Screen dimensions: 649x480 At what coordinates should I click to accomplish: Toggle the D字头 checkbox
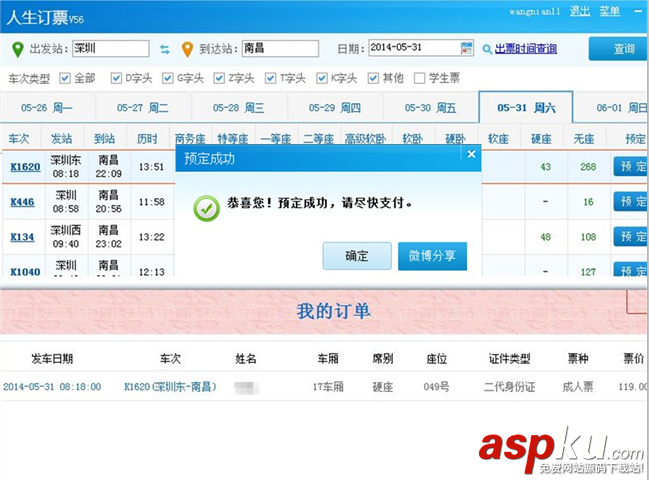coord(116,78)
